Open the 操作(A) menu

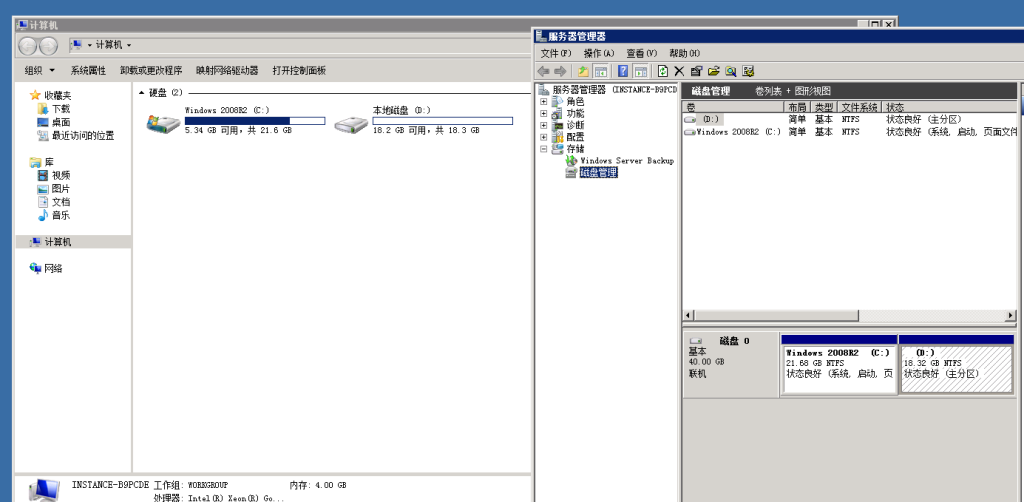[x=599, y=54]
